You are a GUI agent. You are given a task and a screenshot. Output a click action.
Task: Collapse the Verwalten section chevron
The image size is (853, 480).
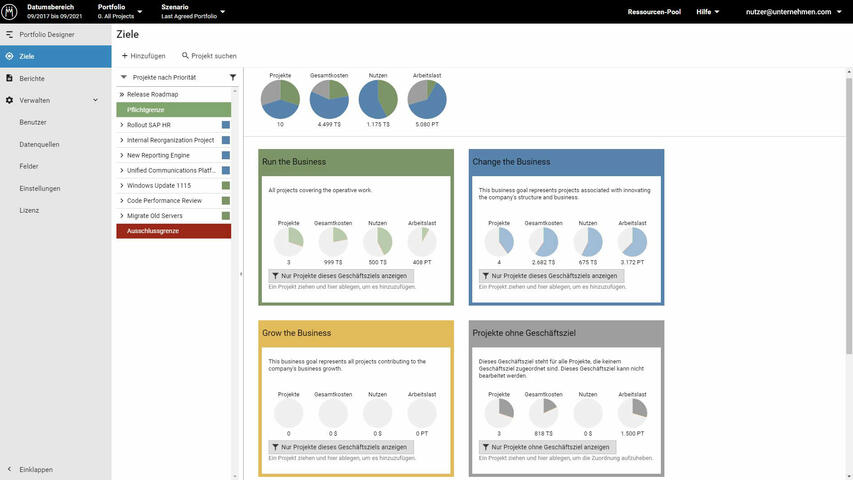click(x=96, y=100)
